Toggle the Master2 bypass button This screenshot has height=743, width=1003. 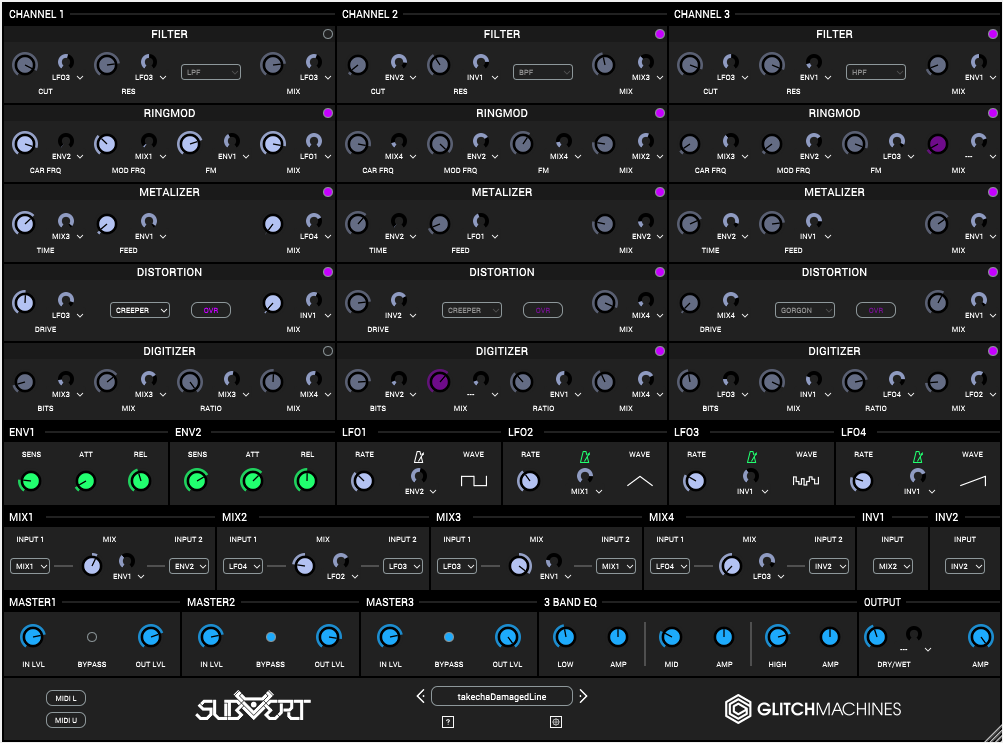pos(271,637)
